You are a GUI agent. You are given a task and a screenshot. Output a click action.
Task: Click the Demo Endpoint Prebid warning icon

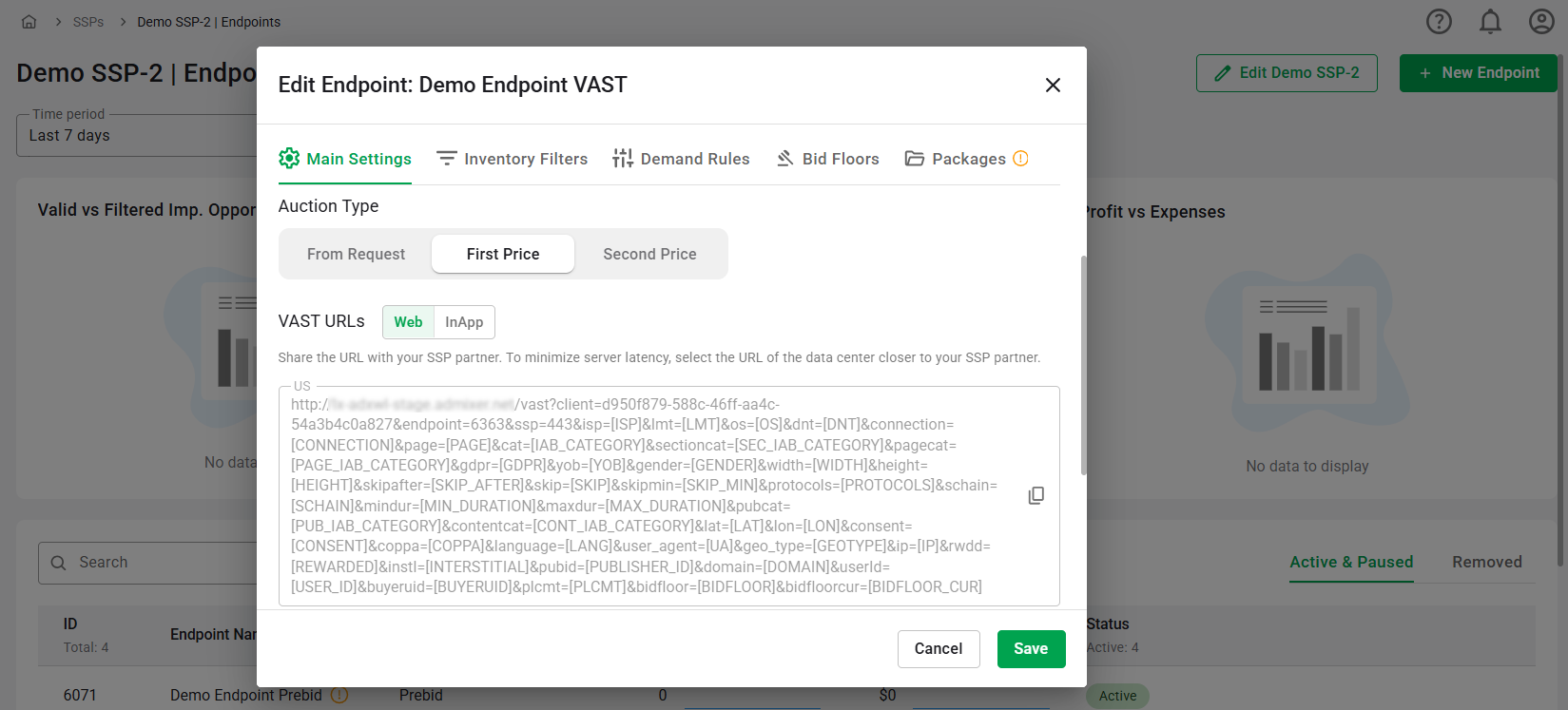coord(339,695)
